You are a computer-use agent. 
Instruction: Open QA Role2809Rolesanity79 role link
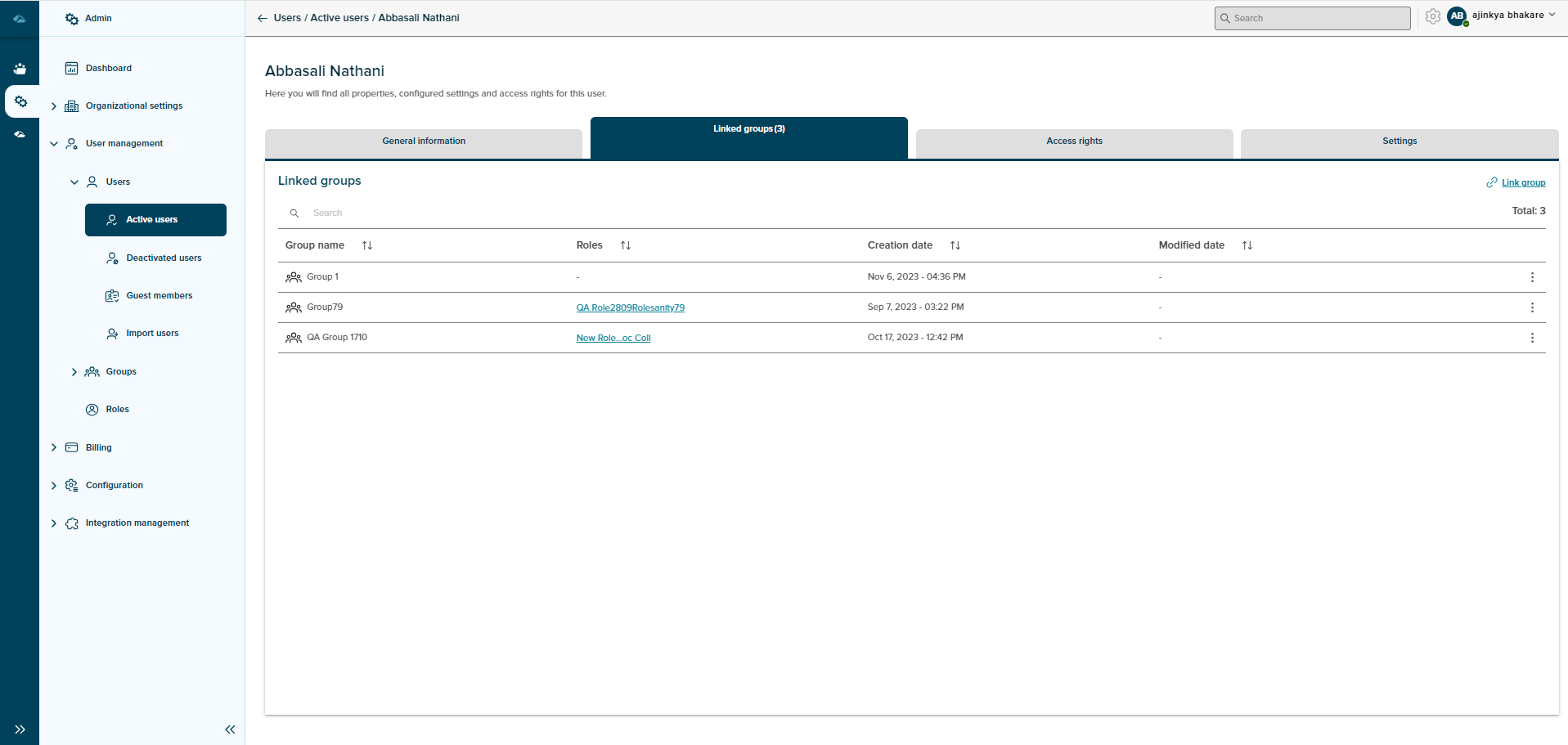point(630,307)
